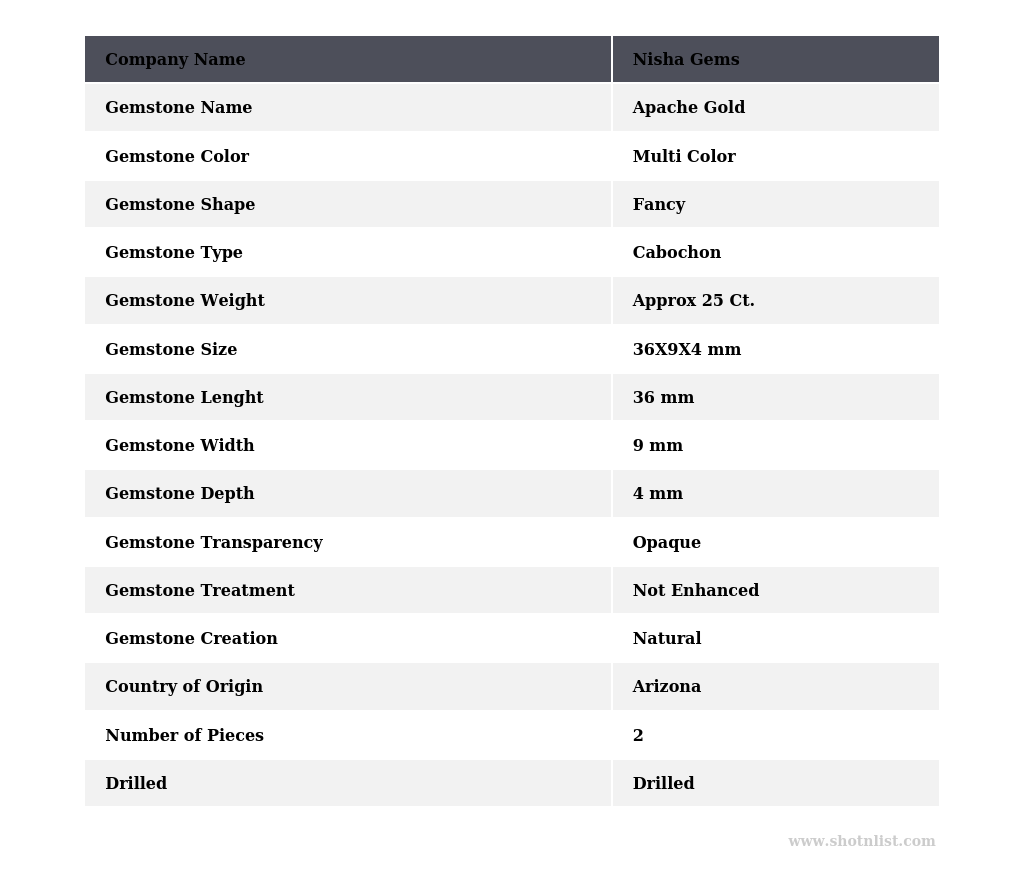Click the Gemstone Type label
This screenshot has width=1024, height=882.
(x=174, y=253)
